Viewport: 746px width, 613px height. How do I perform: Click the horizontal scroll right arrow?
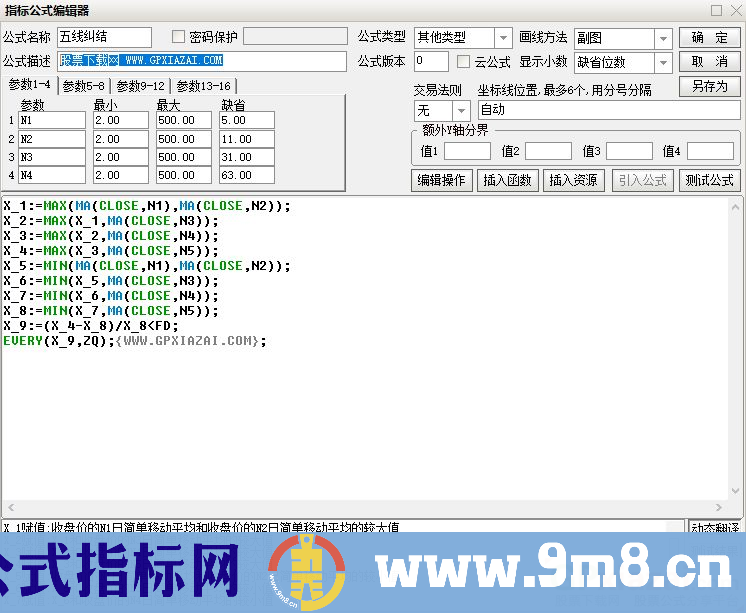718,507
